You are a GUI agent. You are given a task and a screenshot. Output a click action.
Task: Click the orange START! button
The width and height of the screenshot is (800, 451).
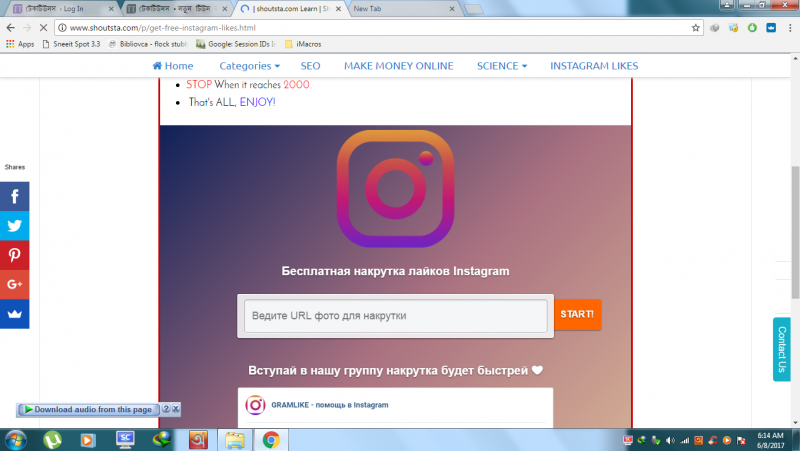pyautogui.click(x=577, y=314)
